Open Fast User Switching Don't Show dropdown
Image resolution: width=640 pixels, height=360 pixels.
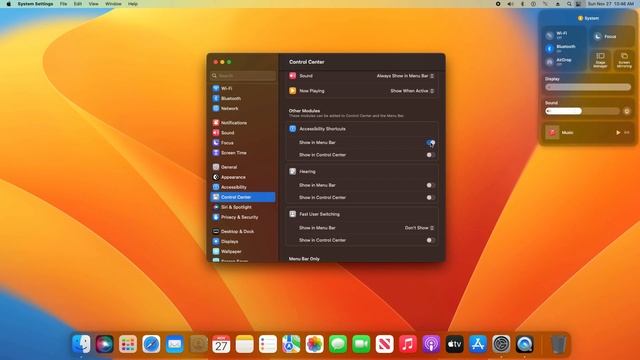(419, 228)
